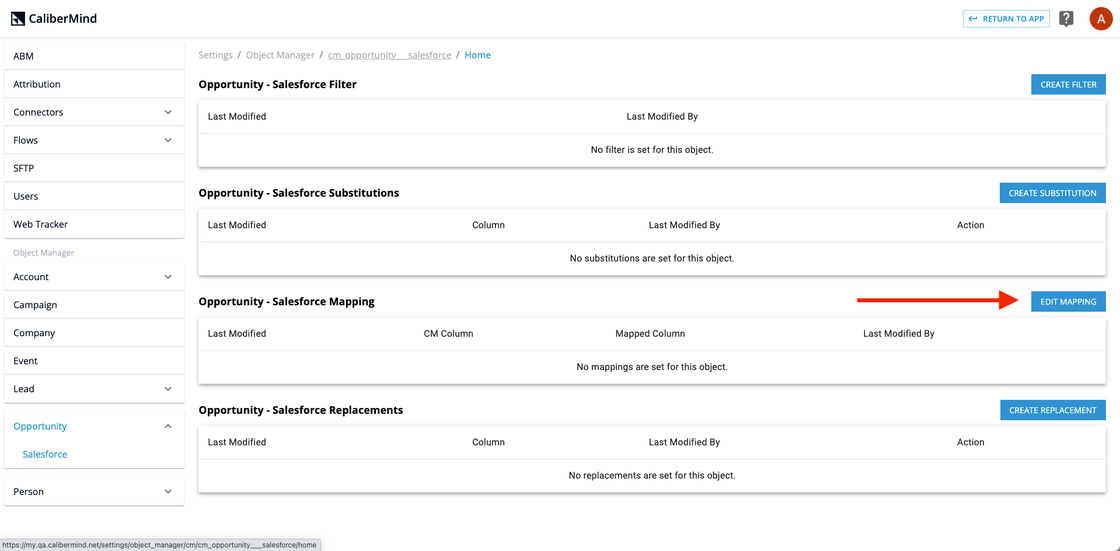This screenshot has height=551, width=1120.
Task: Click 'CM Column' header in Mapping table
Action: 449,334
